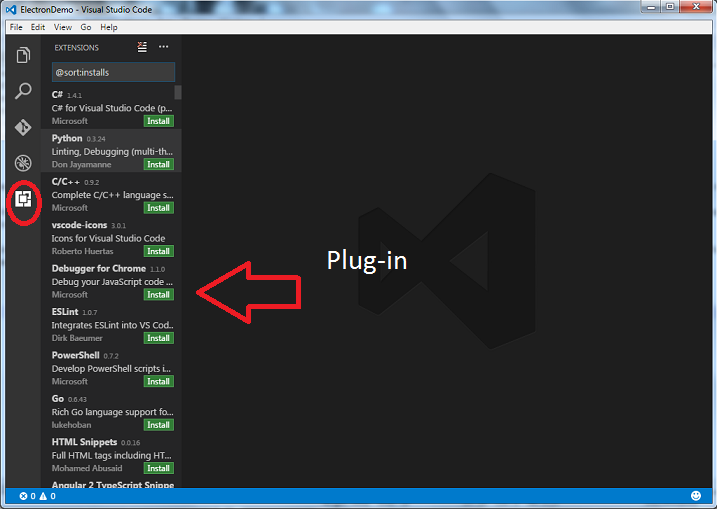The width and height of the screenshot is (717, 509).
Task: Click the Visual Studio Code title bar logo
Action: (x=11, y=10)
